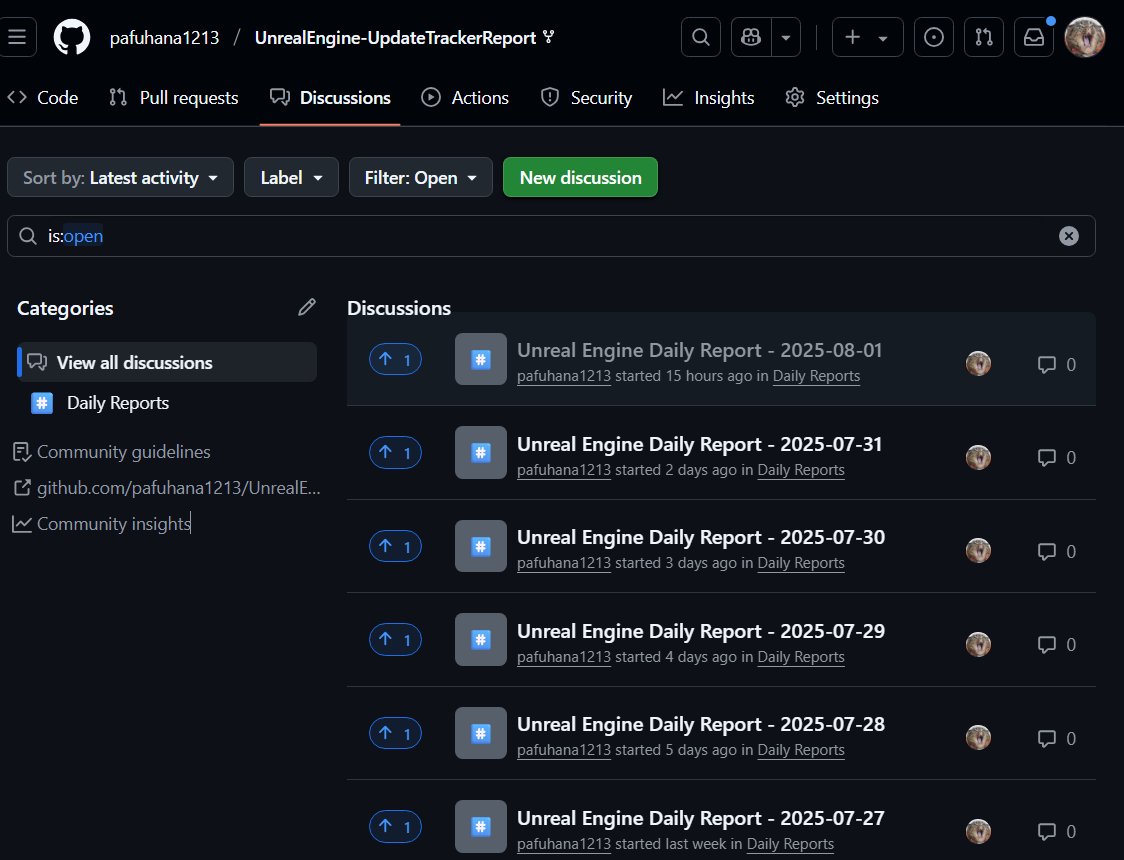Click the Issues icon in the header
The width and height of the screenshot is (1124, 860).
[933, 37]
